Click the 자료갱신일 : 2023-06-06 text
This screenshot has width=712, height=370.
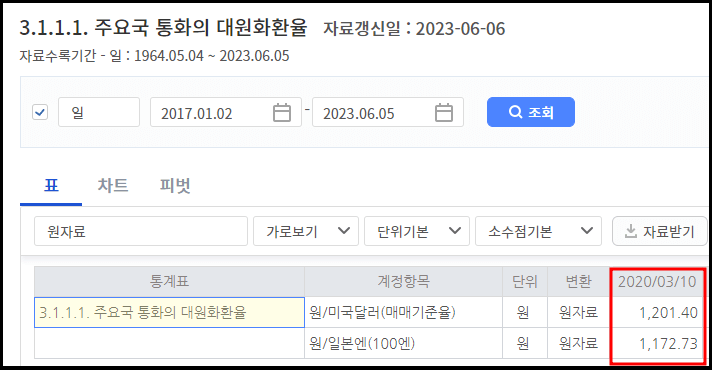[414, 29]
